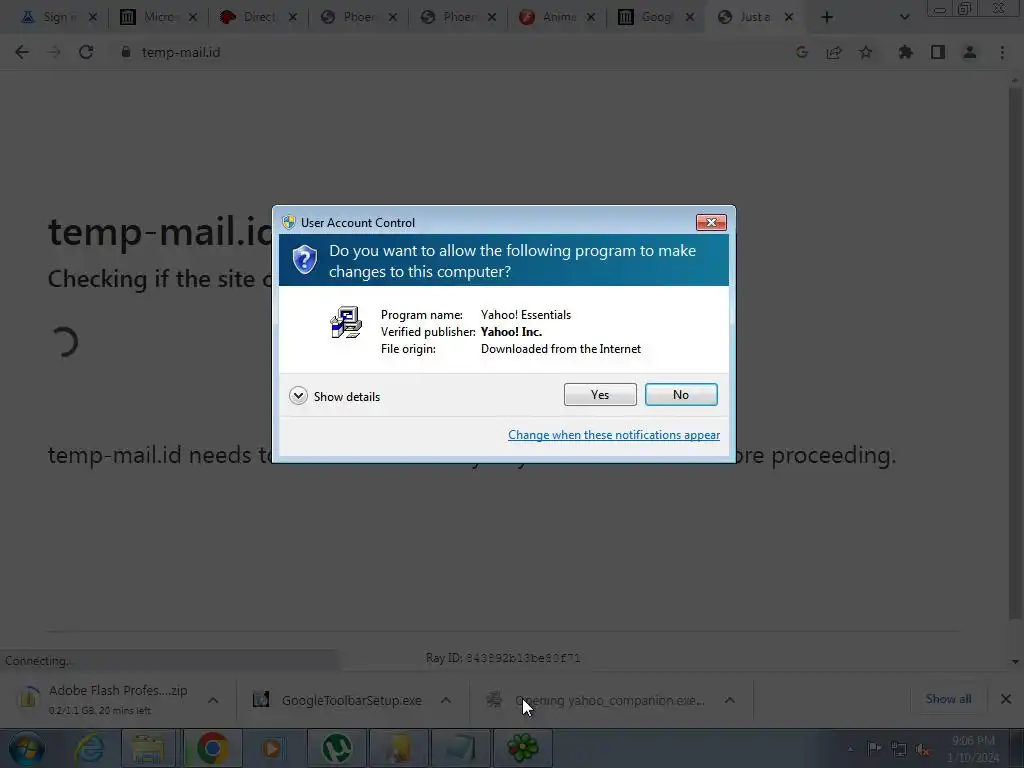1024x768 pixels.
Task: Go back with the Chrome back arrow
Action: click(22, 52)
